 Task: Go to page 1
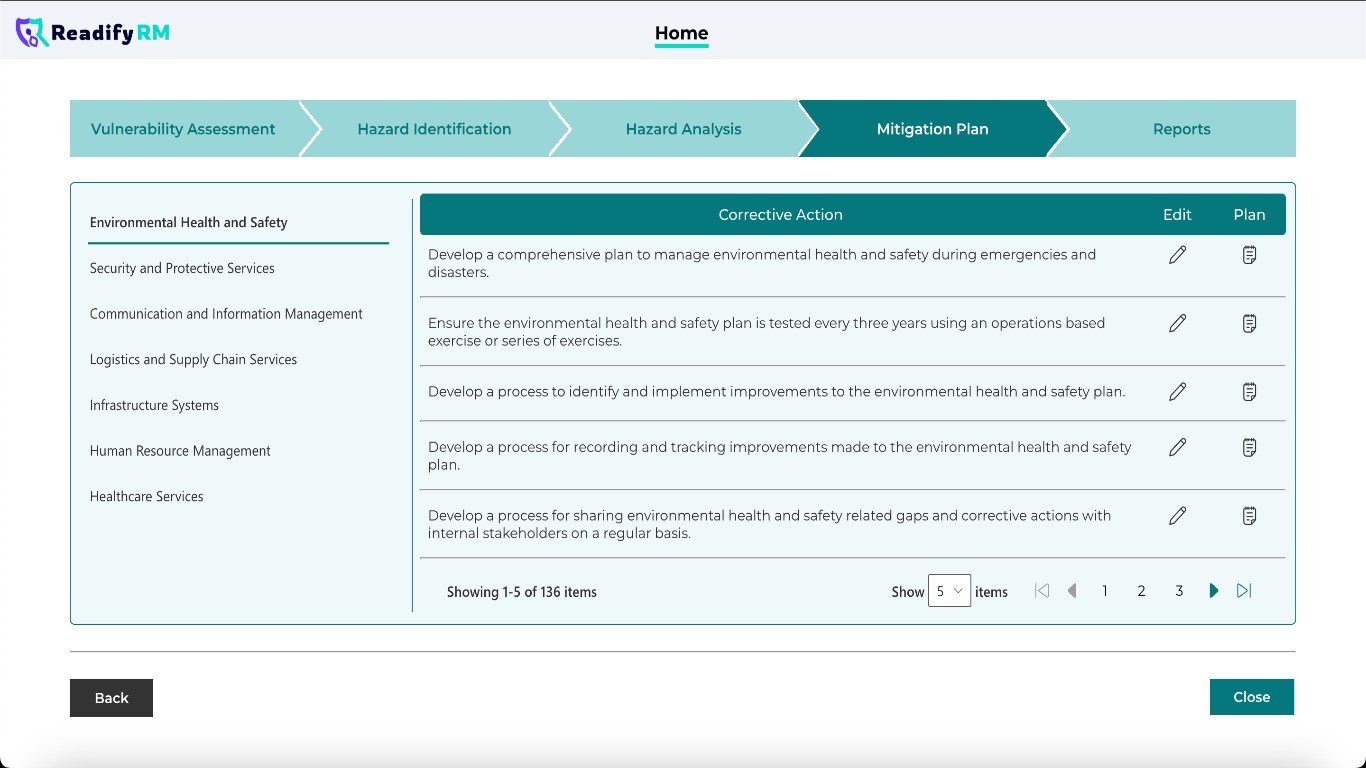(x=1105, y=591)
